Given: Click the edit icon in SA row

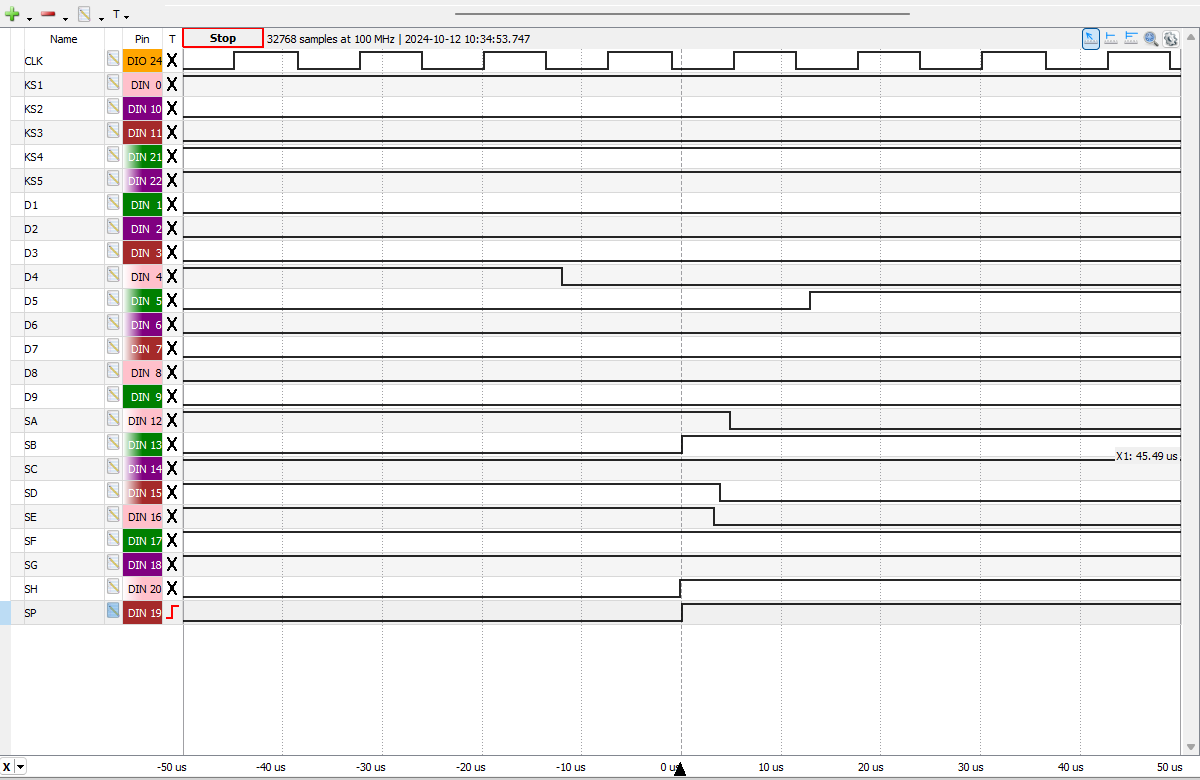Looking at the screenshot, I should 114,420.
